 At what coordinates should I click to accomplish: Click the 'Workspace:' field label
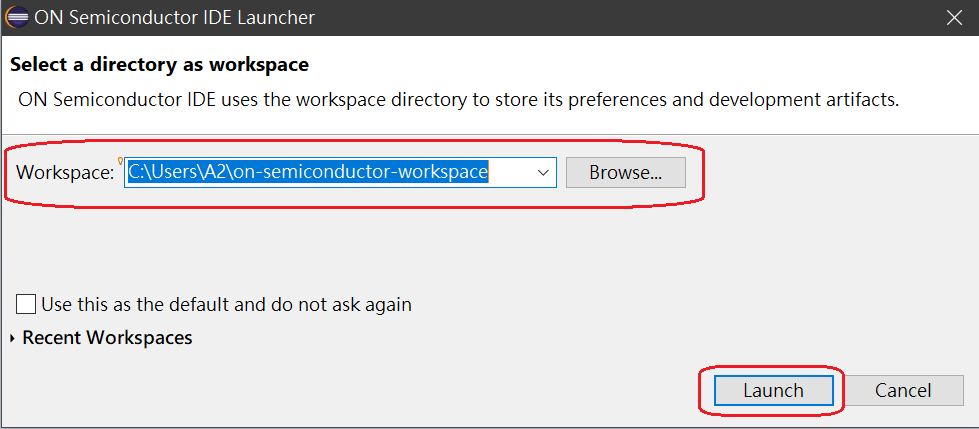(65, 172)
